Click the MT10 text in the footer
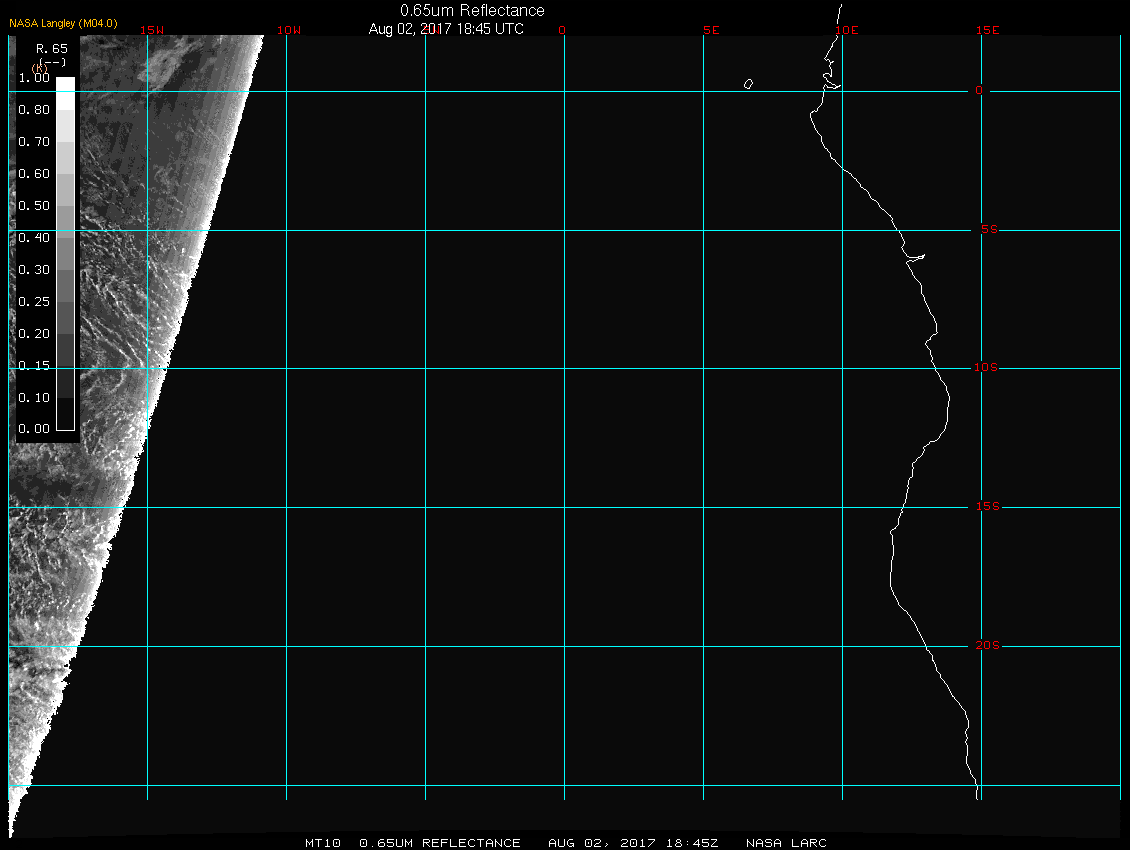 pyautogui.click(x=323, y=843)
